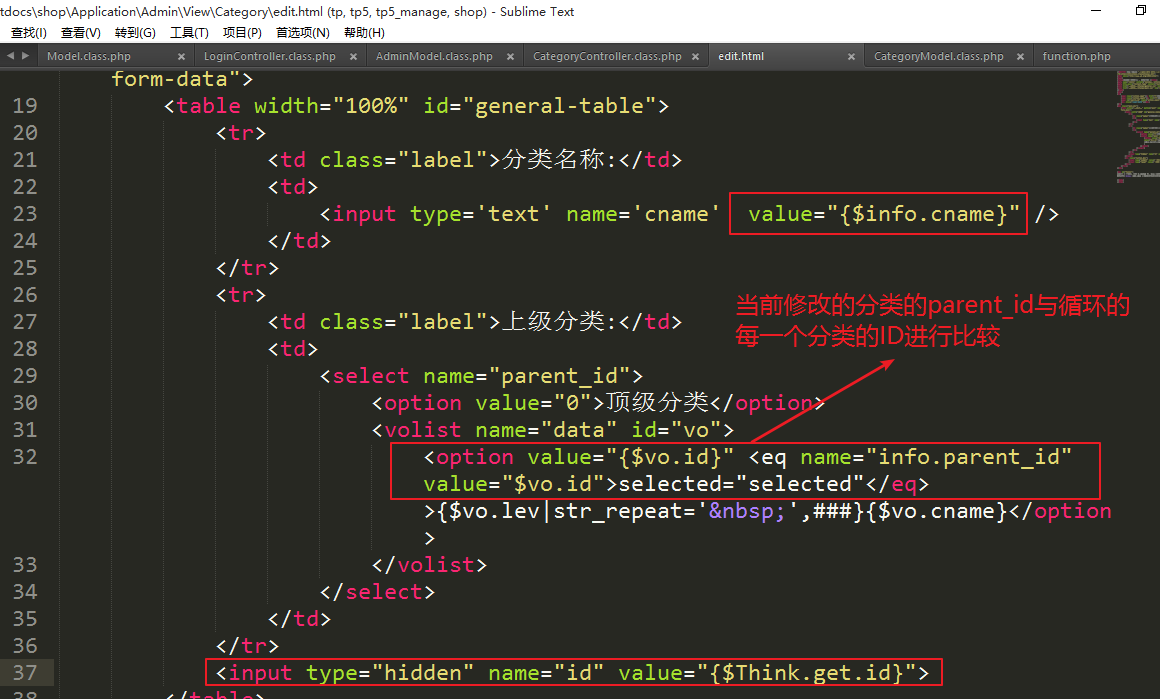Open the 查找(I) find menu
Screen dimensions: 1160x699
tap(28, 33)
